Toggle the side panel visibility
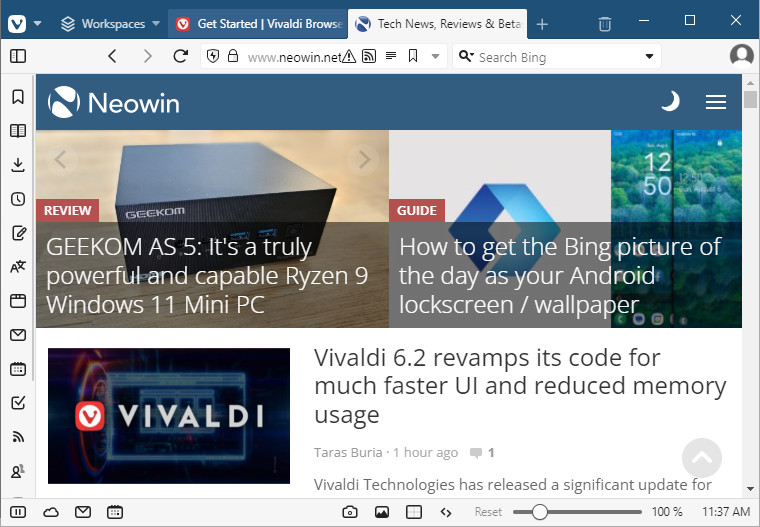The width and height of the screenshot is (760, 527). [x=18, y=56]
